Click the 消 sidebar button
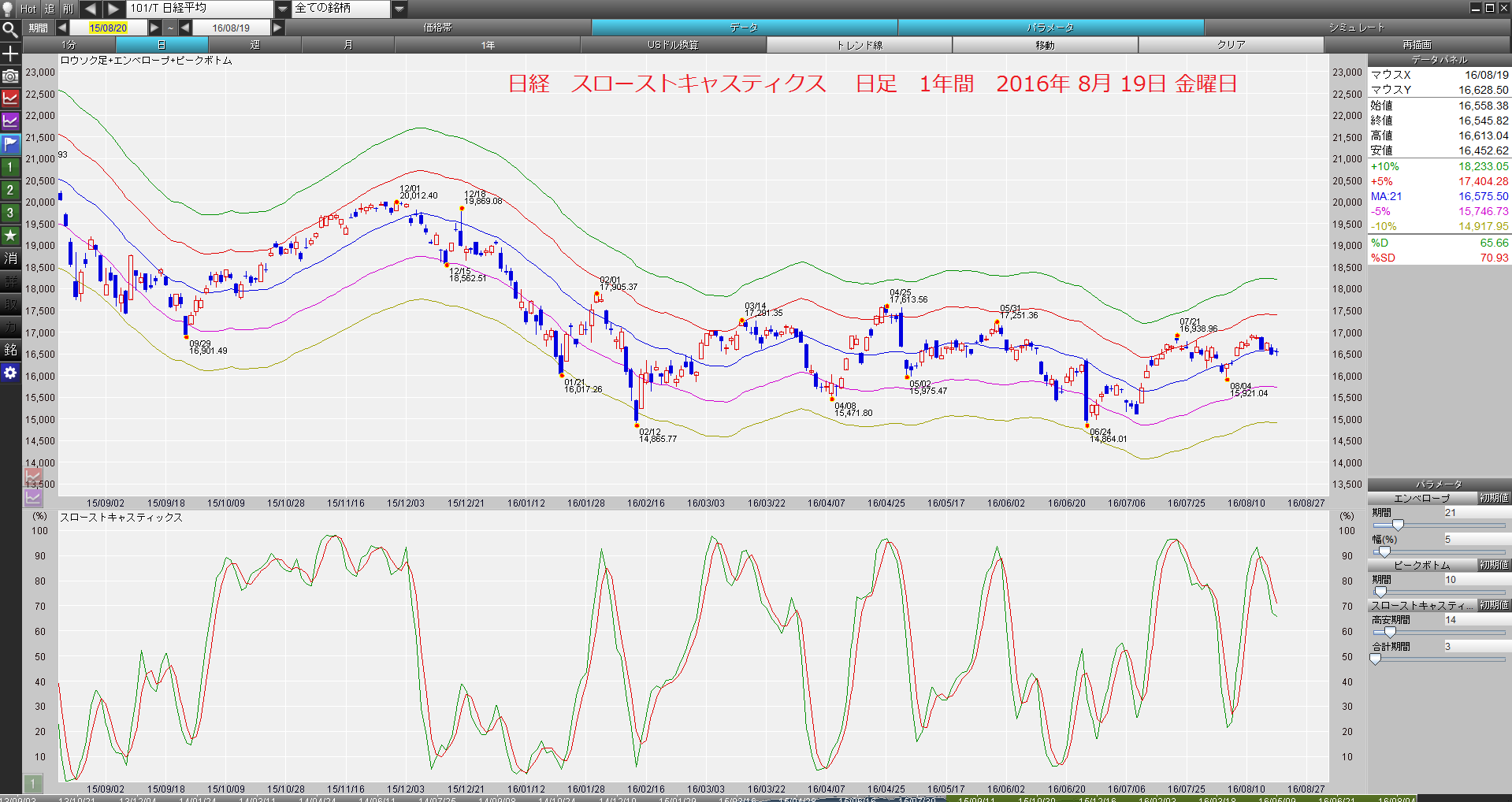Screen dimensions: 1512x802 point(10,258)
